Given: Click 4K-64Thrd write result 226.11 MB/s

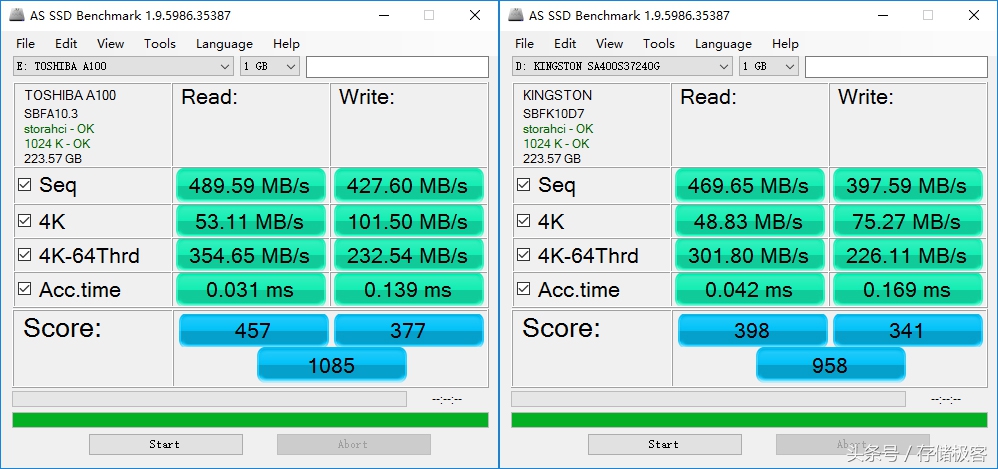Looking at the screenshot, I should pos(907,255).
